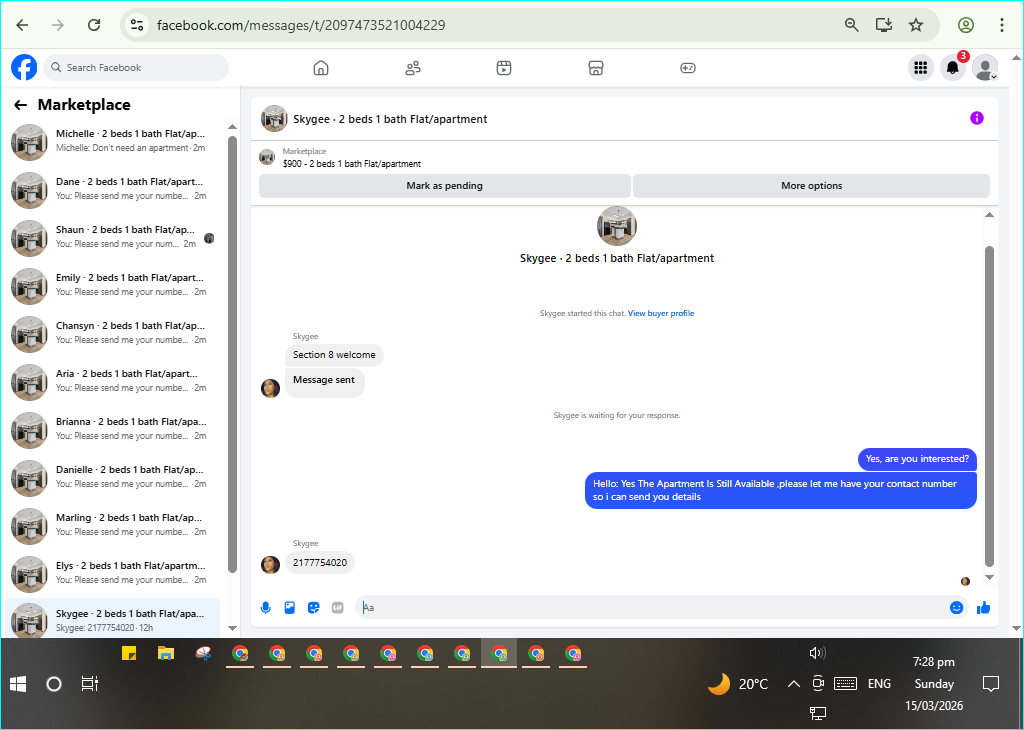
Task: Click message bubble '2177754020'
Action: (x=320, y=563)
